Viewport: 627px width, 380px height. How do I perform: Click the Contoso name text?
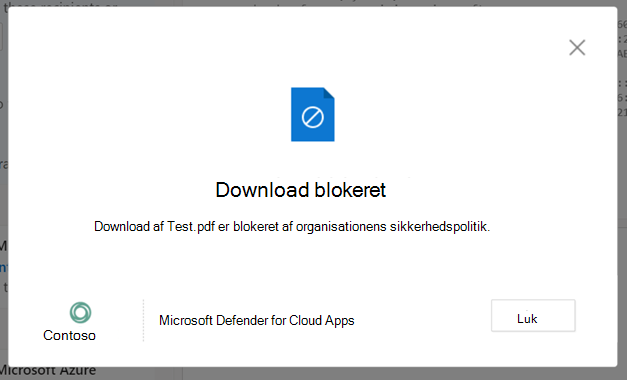70,335
